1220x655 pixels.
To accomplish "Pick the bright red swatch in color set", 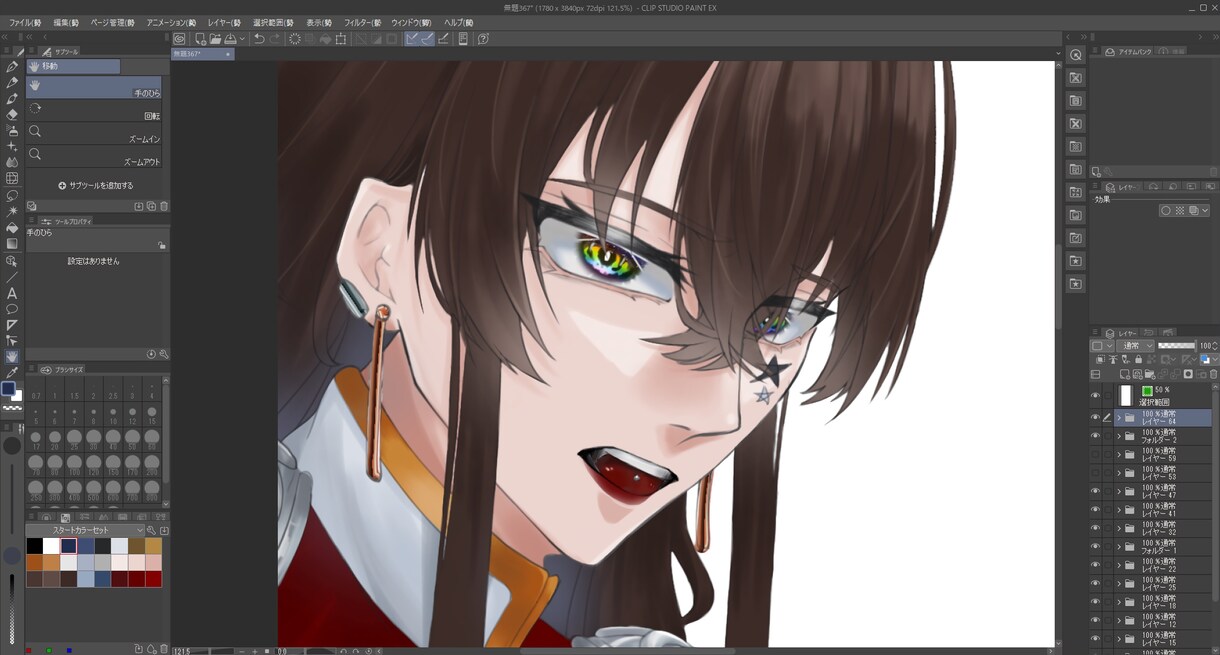I will coord(153,578).
